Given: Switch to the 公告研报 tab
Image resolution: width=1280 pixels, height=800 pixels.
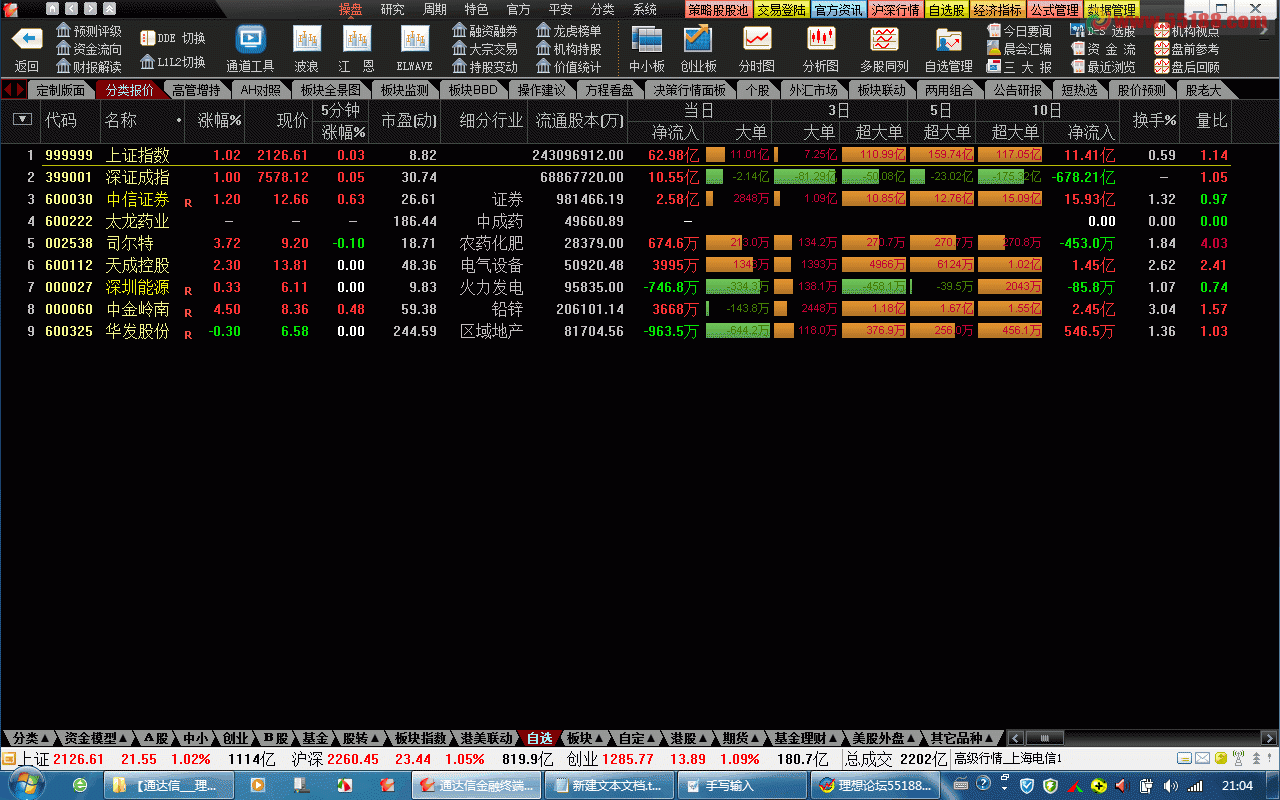Looking at the screenshot, I should click(1018, 90).
